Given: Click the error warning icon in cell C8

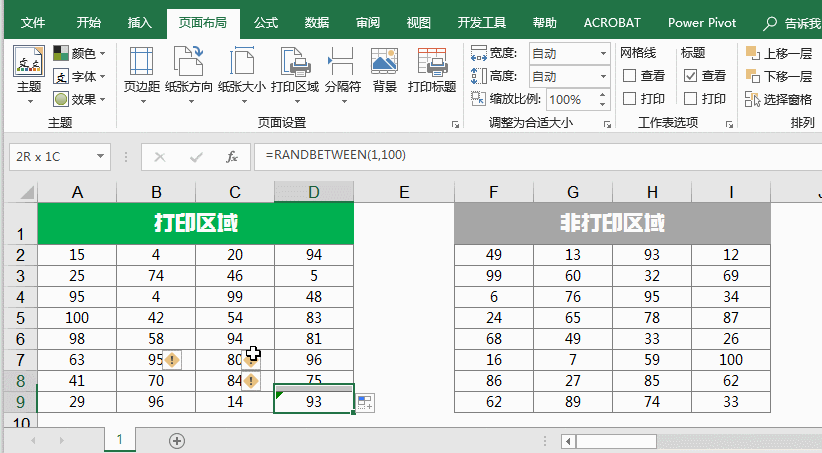Looking at the screenshot, I should coord(251,381).
